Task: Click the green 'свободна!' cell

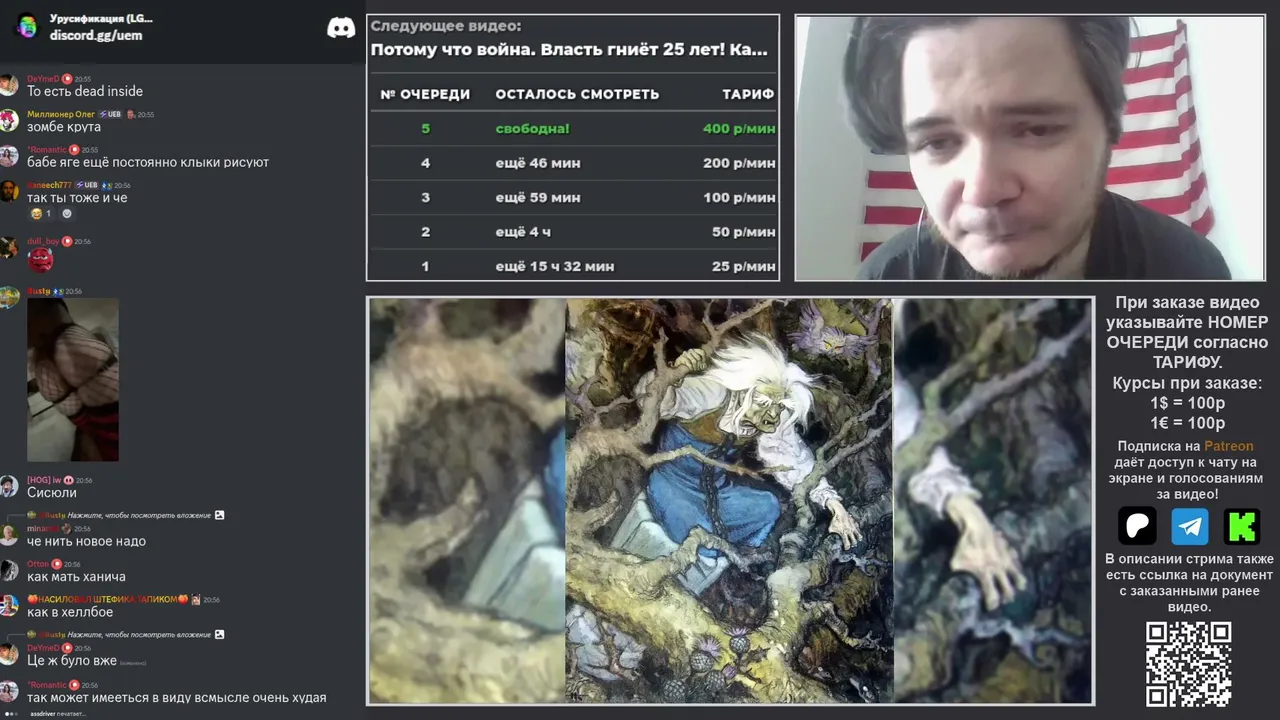Action: (533, 129)
